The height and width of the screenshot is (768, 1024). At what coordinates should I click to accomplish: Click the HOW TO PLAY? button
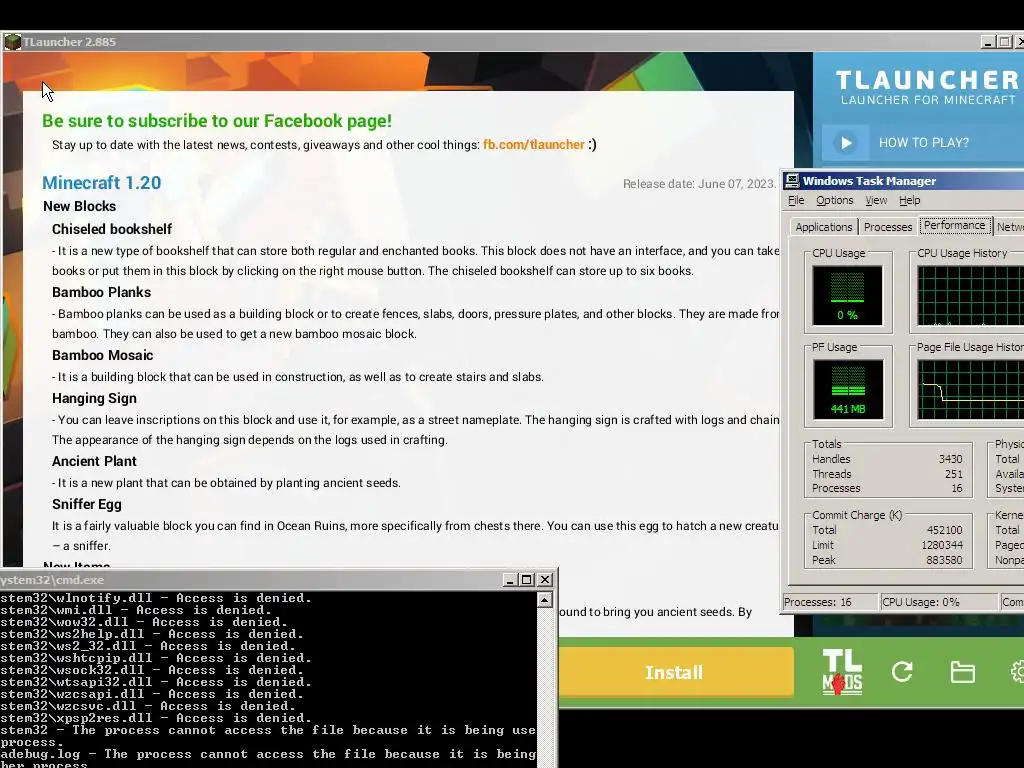[923, 142]
